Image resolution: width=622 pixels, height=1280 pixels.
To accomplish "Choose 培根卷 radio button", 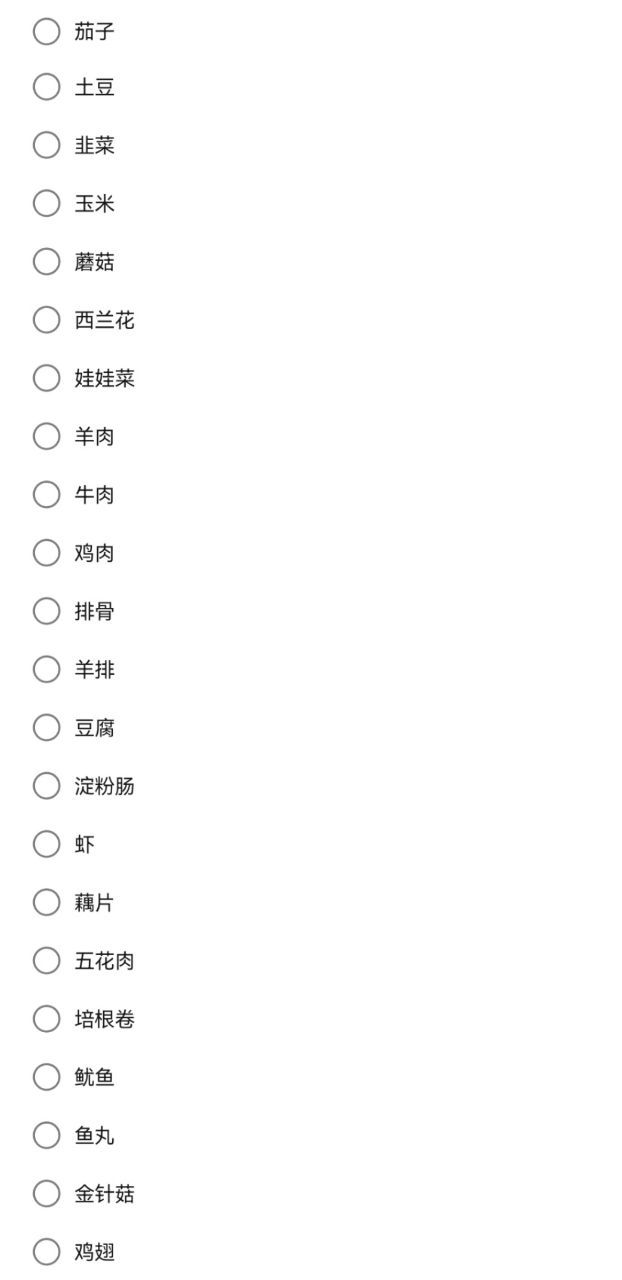I will pos(47,1019).
